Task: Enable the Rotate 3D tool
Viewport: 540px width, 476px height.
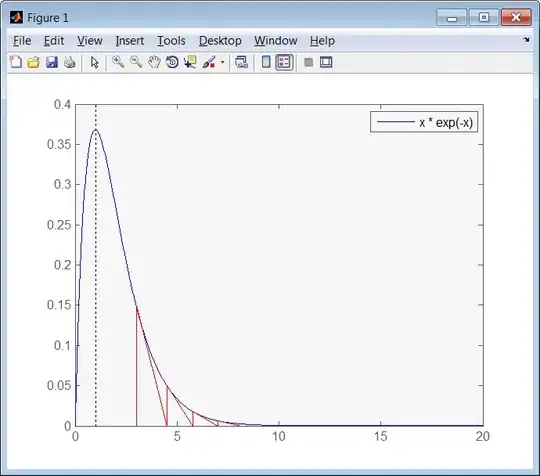Action: coord(172,62)
